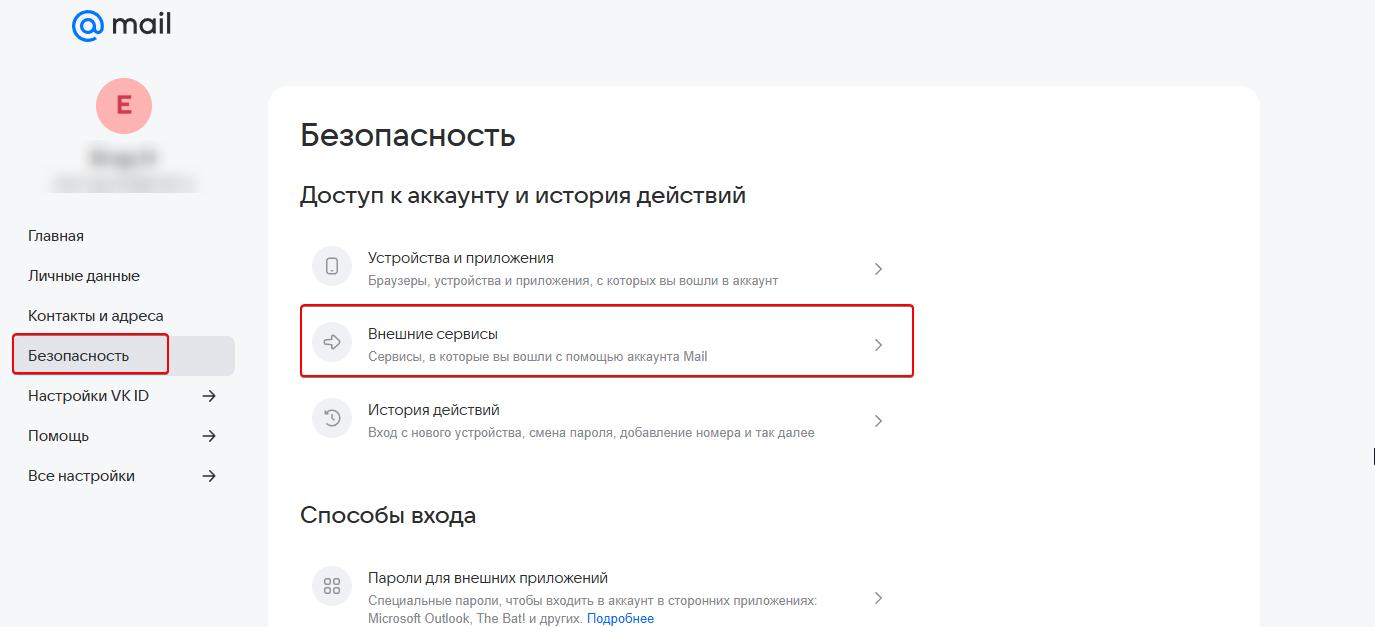Select Безопасность in the sidebar

pos(79,356)
